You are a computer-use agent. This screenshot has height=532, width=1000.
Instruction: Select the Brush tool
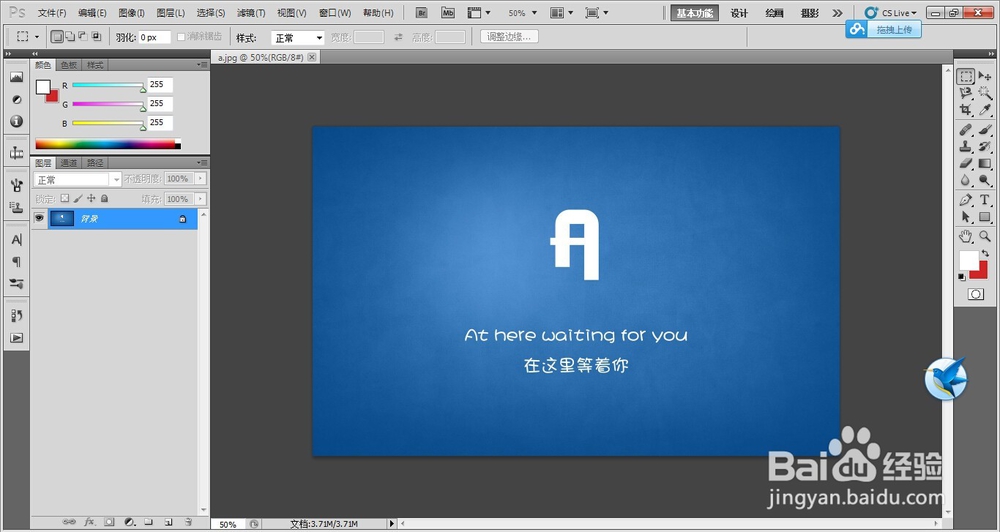(x=985, y=130)
